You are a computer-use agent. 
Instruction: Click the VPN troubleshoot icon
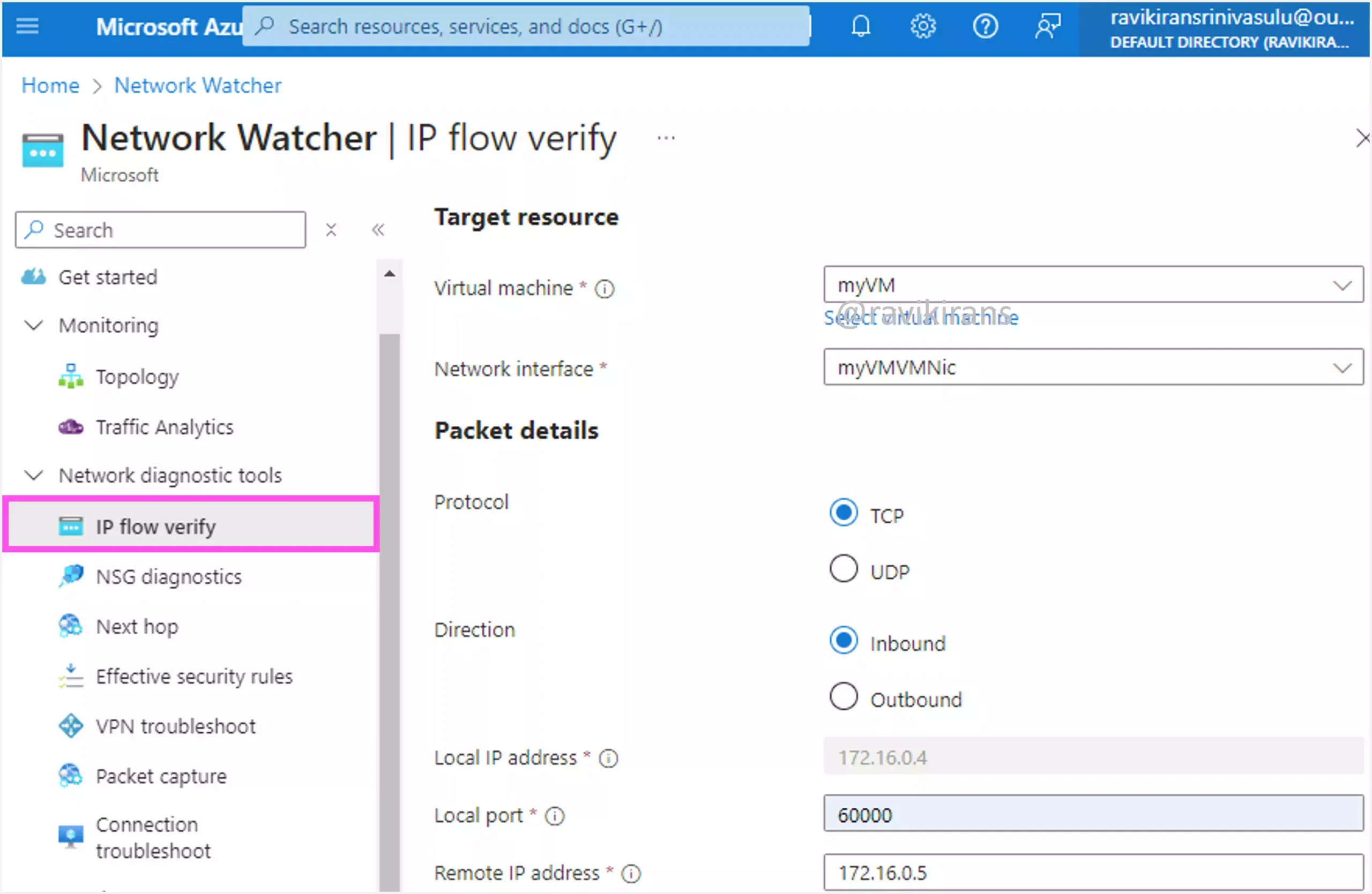(71, 726)
